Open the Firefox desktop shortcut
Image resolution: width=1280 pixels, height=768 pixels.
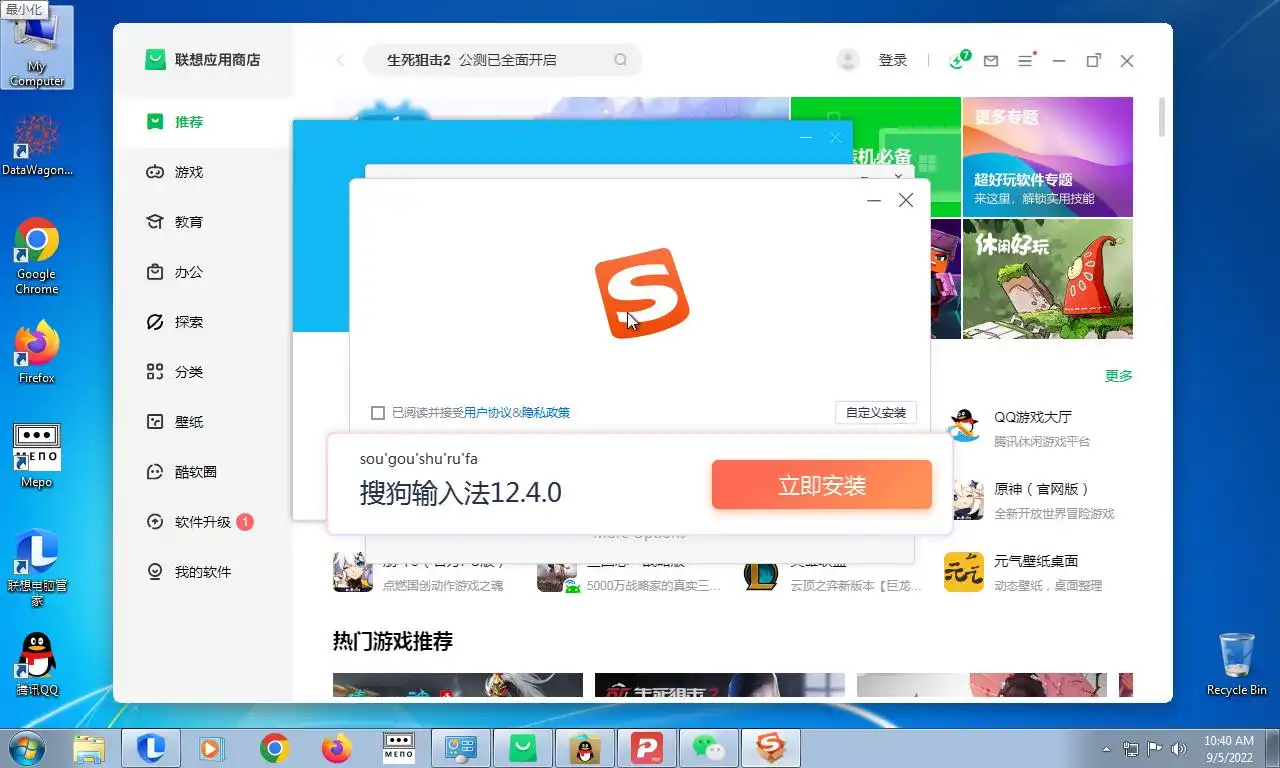[37, 352]
